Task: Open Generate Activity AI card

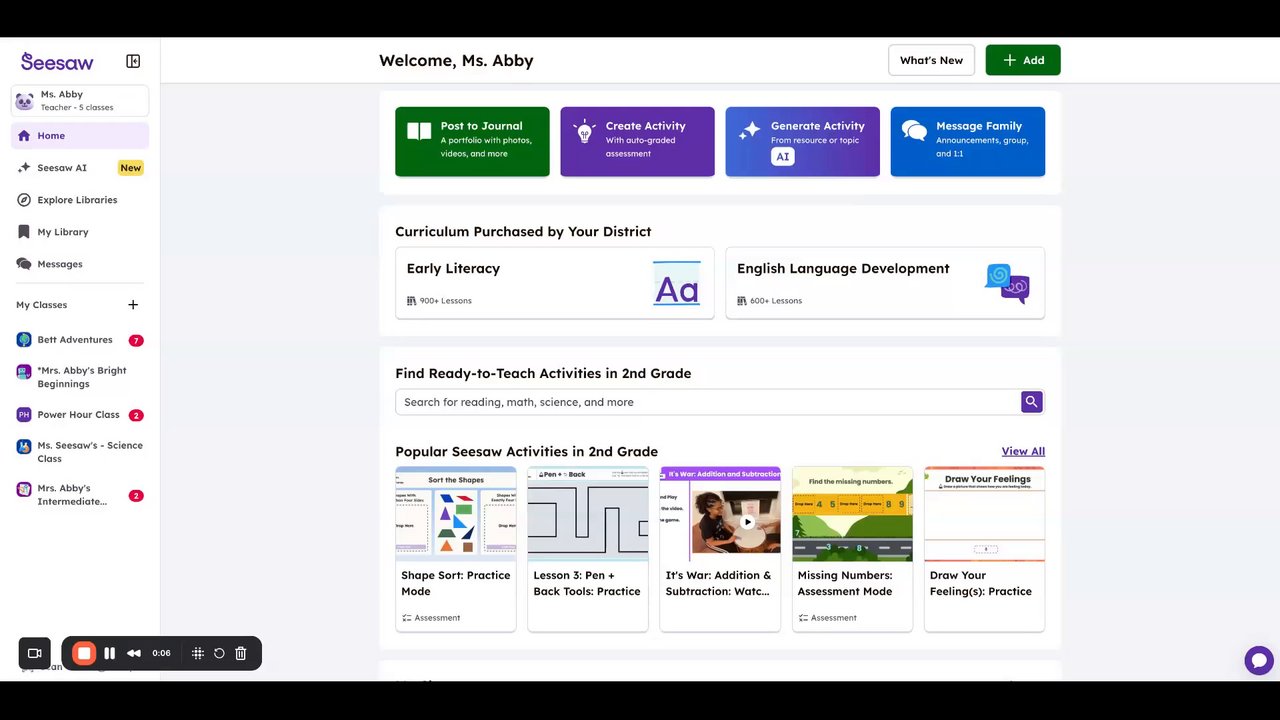Action: 802,142
